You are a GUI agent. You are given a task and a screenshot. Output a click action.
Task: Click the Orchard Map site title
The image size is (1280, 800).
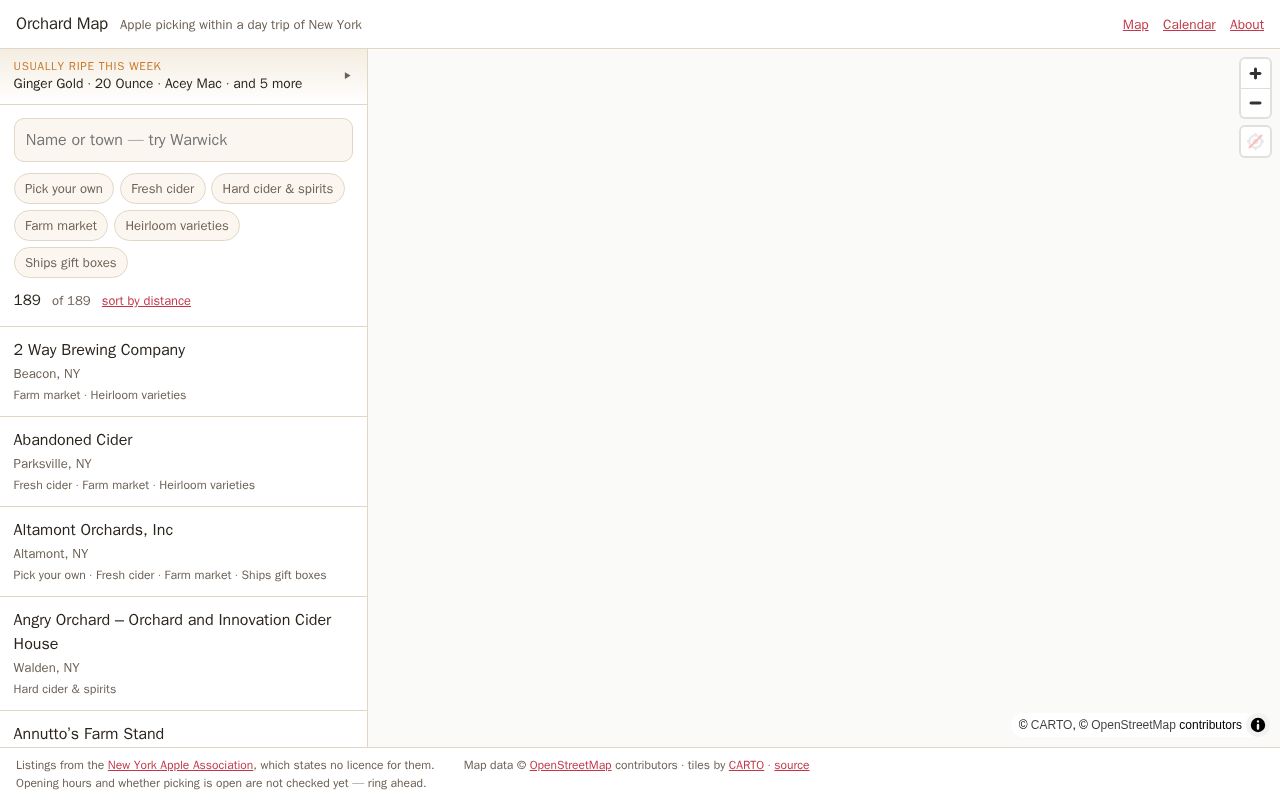point(62,24)
